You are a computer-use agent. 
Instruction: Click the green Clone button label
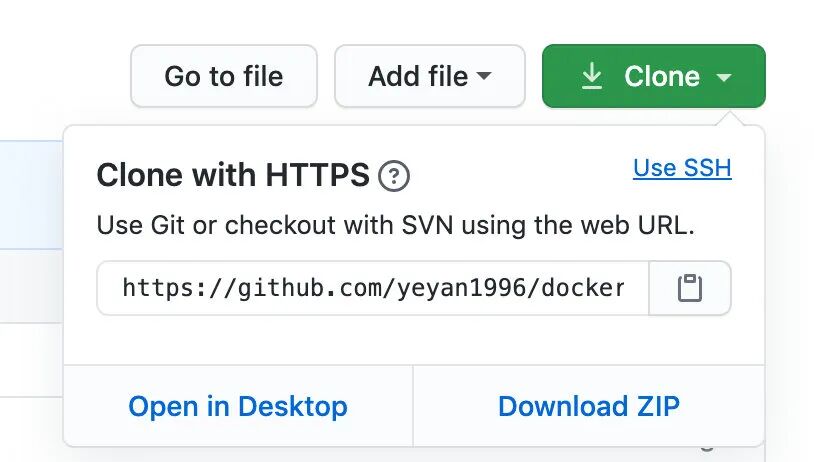point(661,76)
